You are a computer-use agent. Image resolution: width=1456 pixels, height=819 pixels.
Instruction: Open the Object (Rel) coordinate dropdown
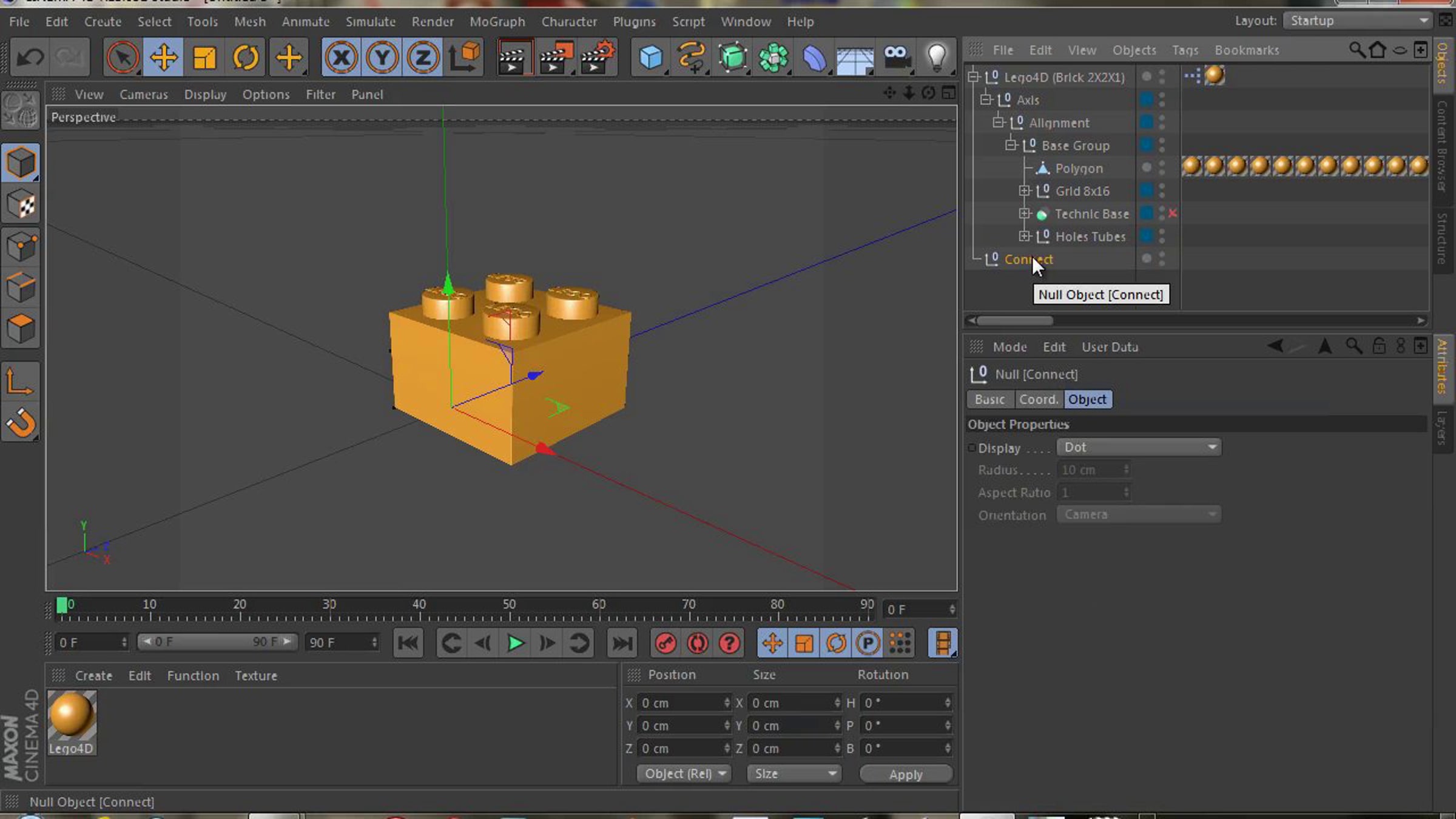click(684, 773)
